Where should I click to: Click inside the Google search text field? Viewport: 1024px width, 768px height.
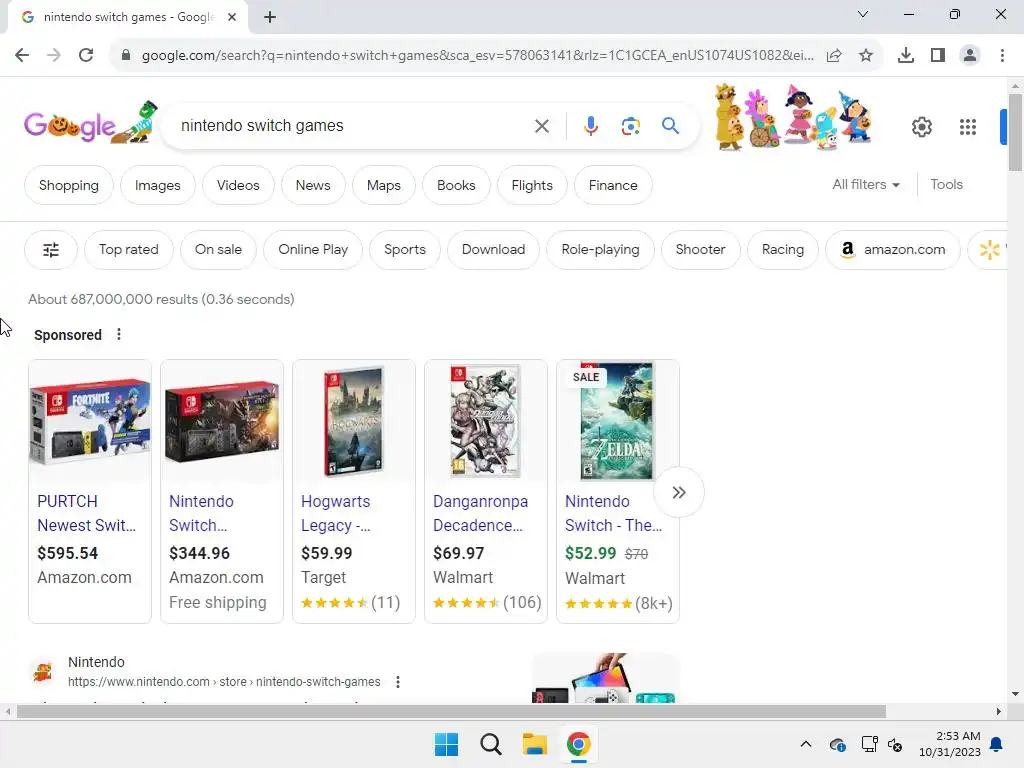point(353,125)
